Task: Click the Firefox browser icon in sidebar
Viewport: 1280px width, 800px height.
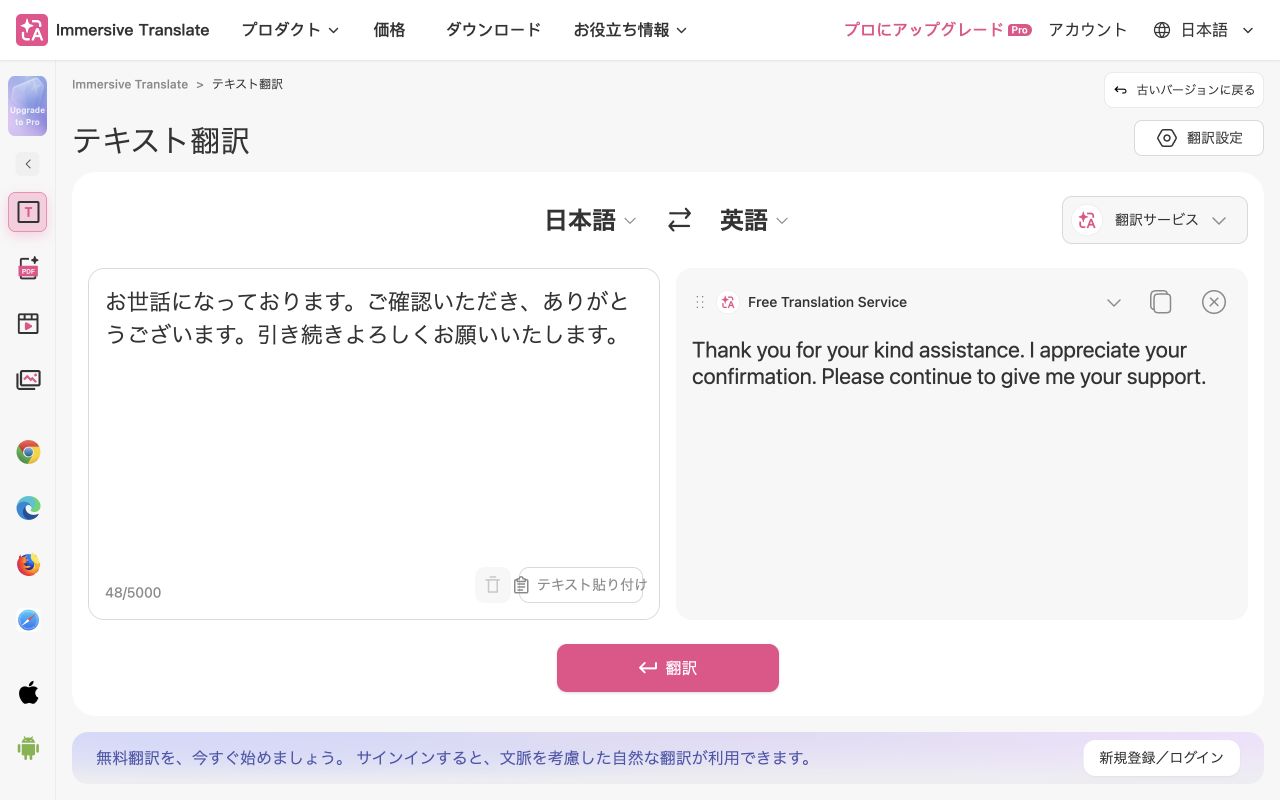Action: [28, 565]
